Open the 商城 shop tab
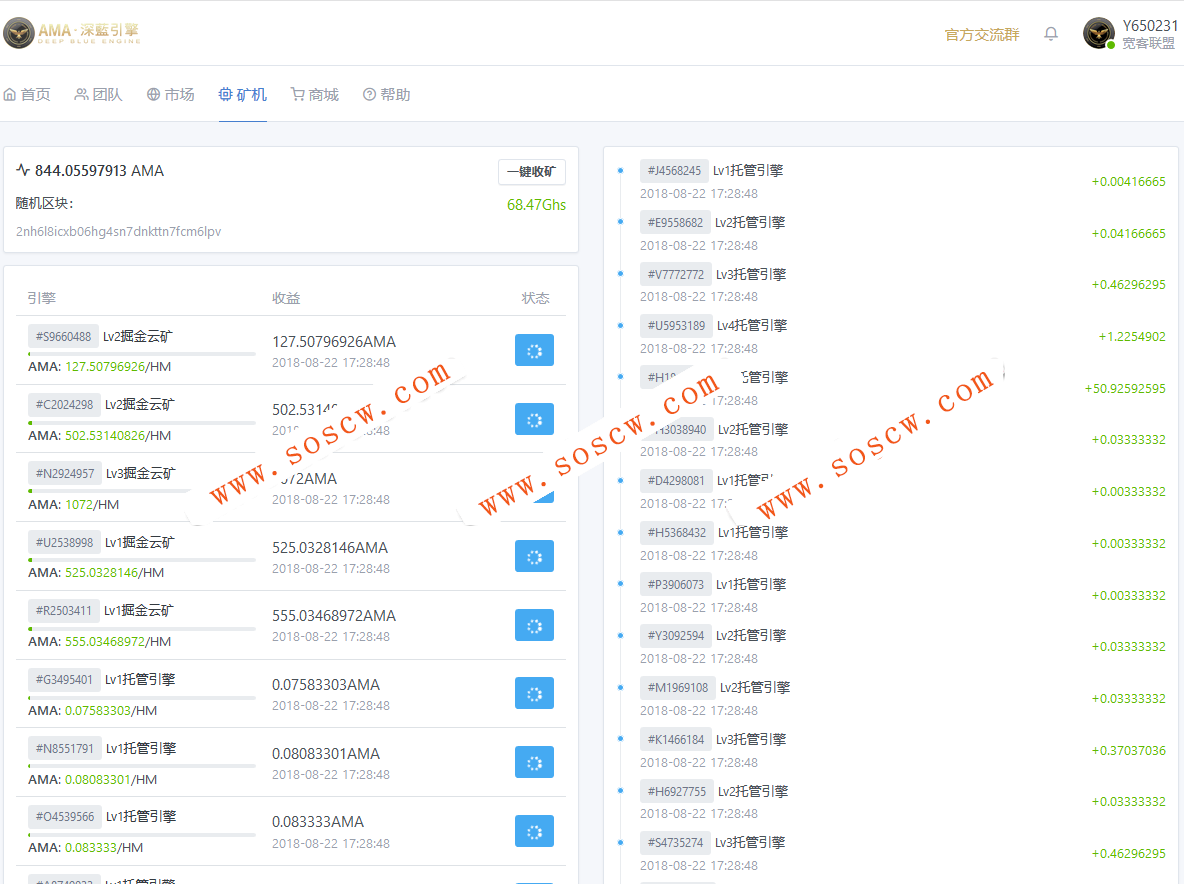The height and width of the screenshot is (884, 1184). click(x=315, y=94)
